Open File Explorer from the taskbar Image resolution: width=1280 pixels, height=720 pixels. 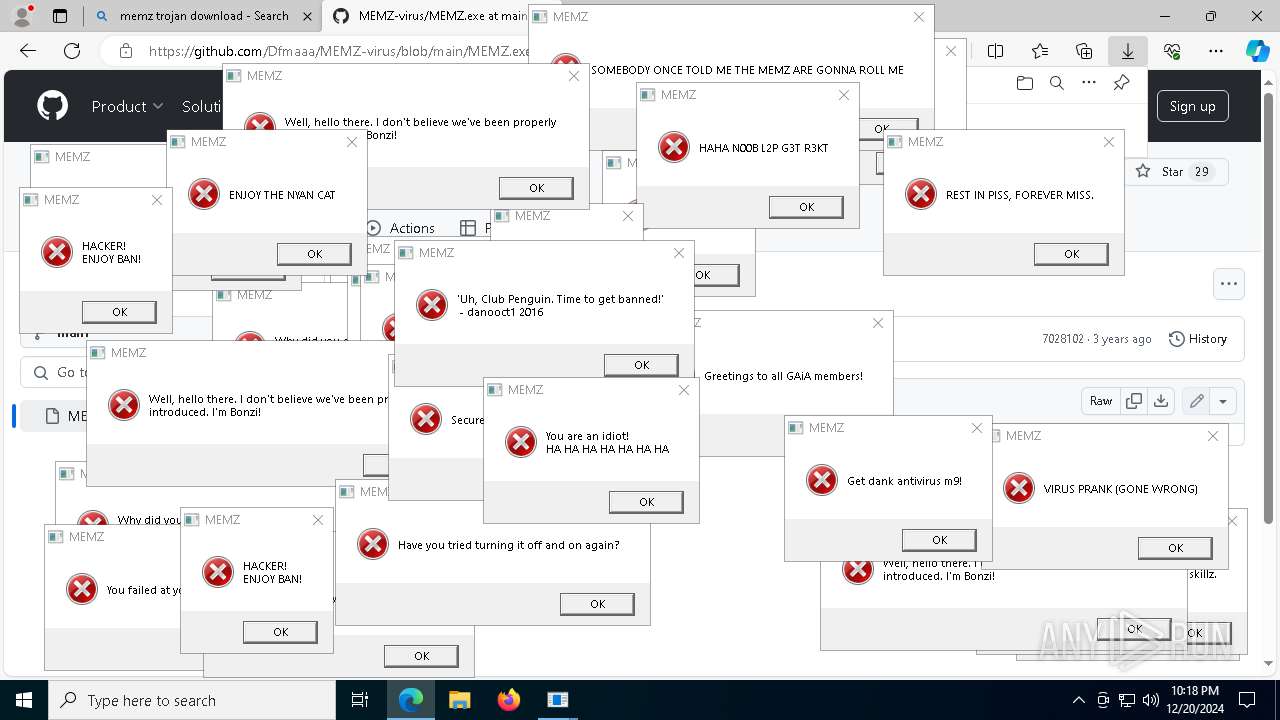tap(459, 700)
